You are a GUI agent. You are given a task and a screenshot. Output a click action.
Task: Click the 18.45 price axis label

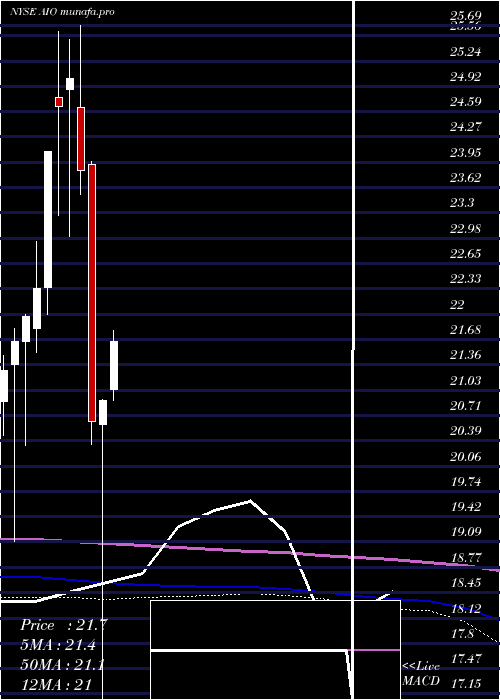click(x=466, y=583)
